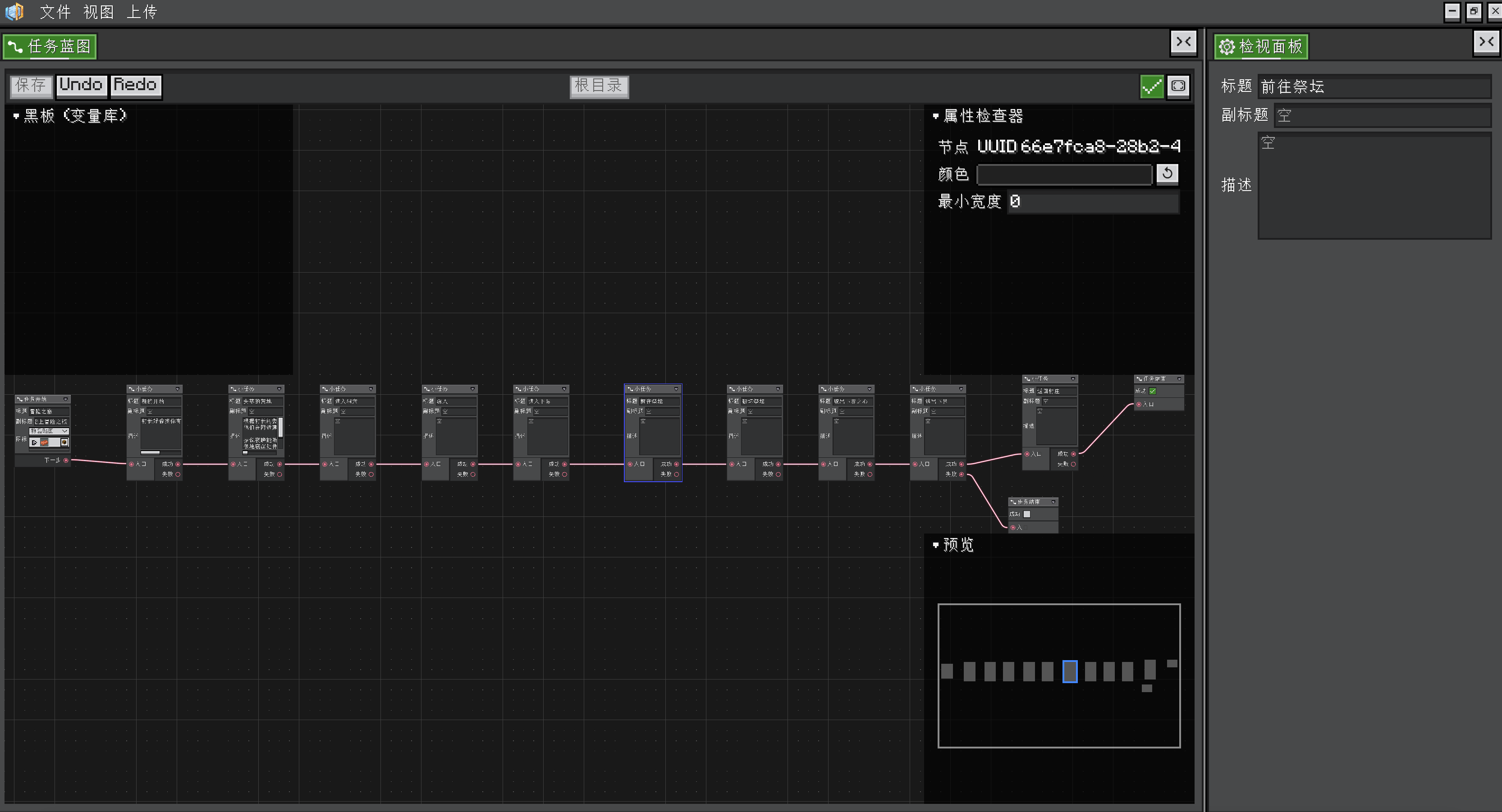Click the 入口 port of 新的开始 node
Screen dimensions: 1502x812
[x=131, y=464]
